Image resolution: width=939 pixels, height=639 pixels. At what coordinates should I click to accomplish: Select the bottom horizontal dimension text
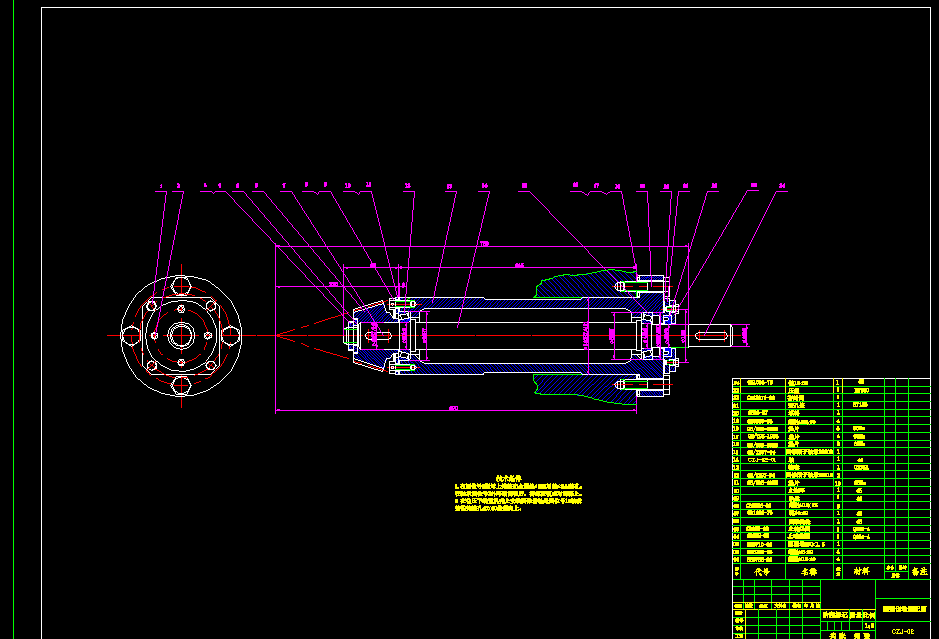(x=453, y=408)
